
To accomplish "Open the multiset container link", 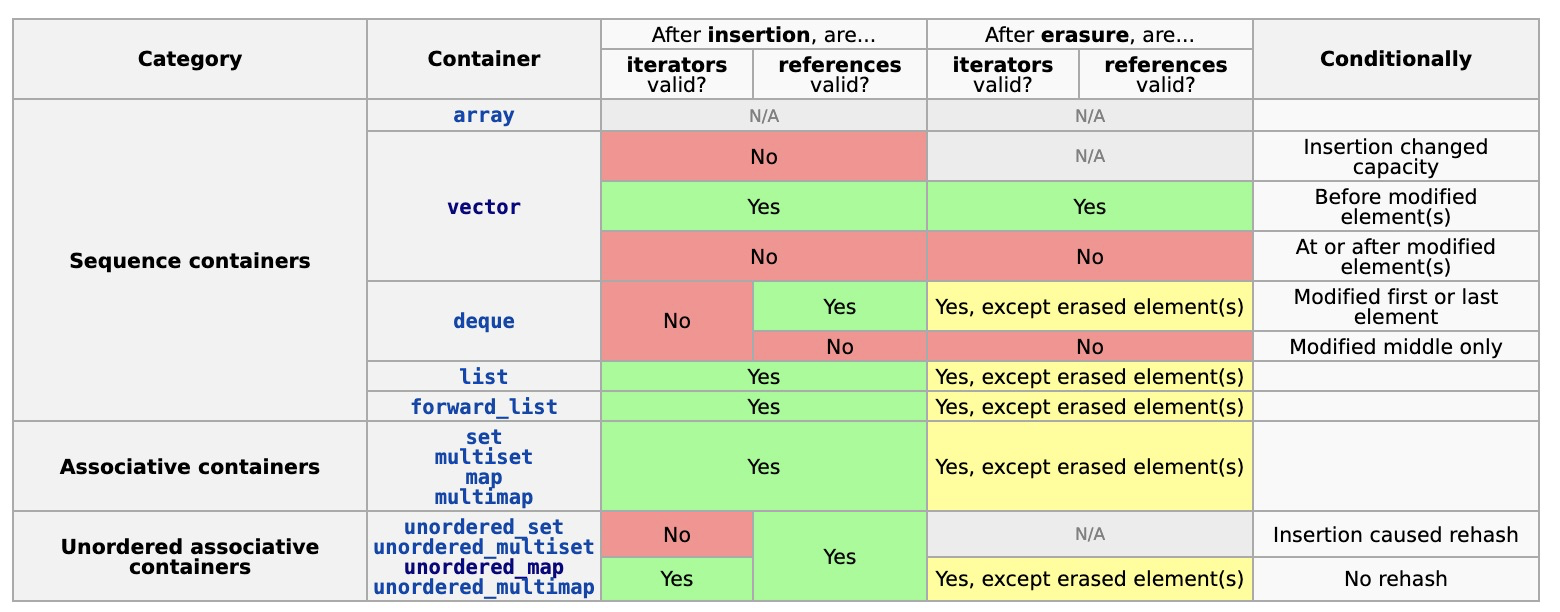I will (x=484, y=457).
